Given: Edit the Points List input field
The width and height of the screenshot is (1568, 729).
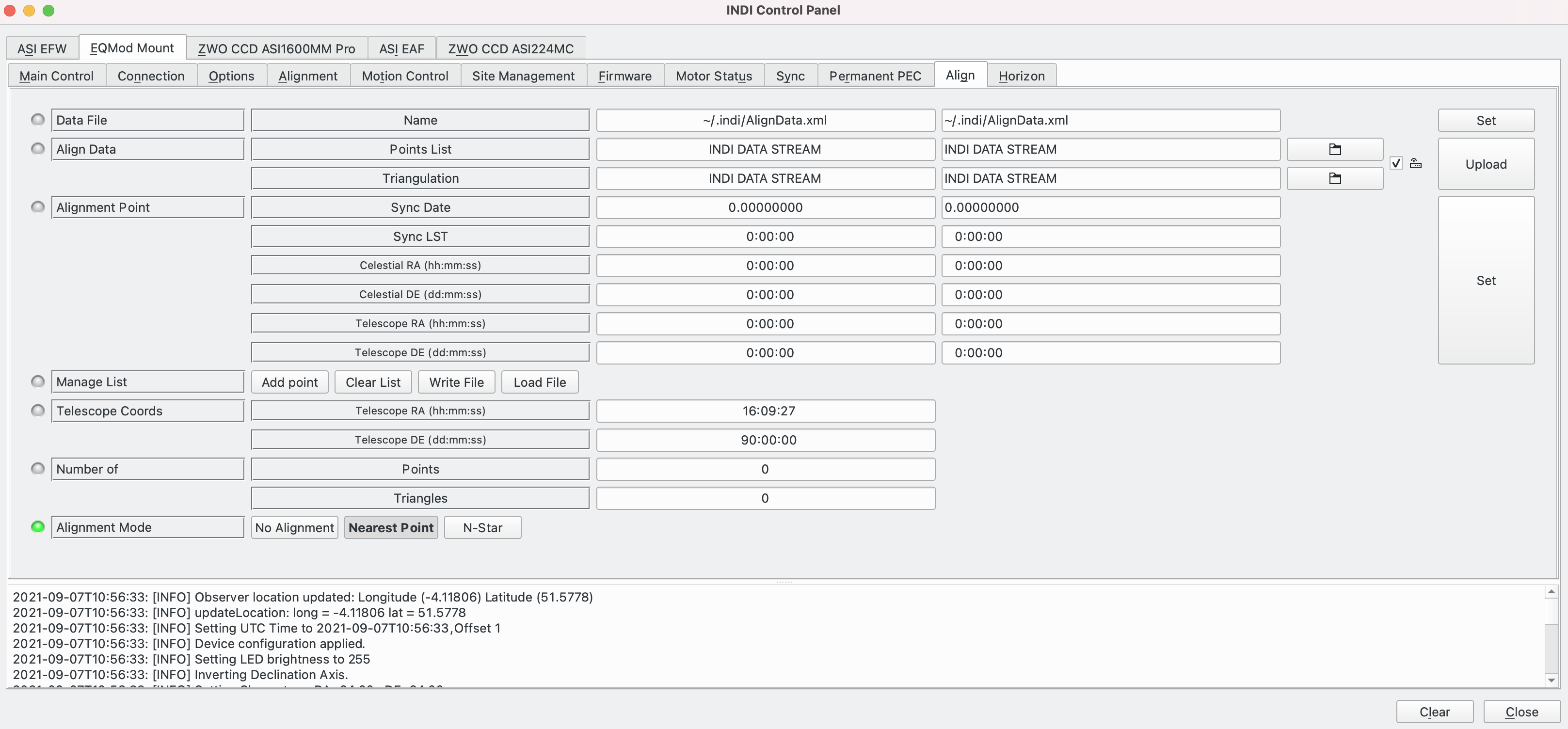Looking at the screenshot, I should point(1111,149).
